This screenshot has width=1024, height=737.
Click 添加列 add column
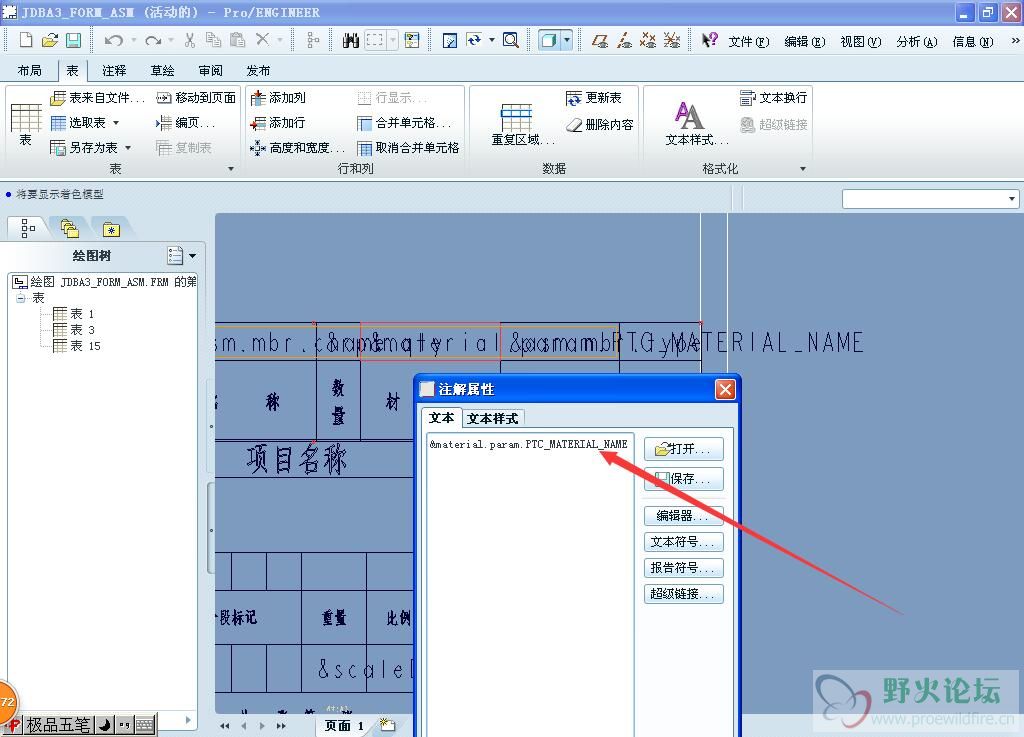point(278,98)
